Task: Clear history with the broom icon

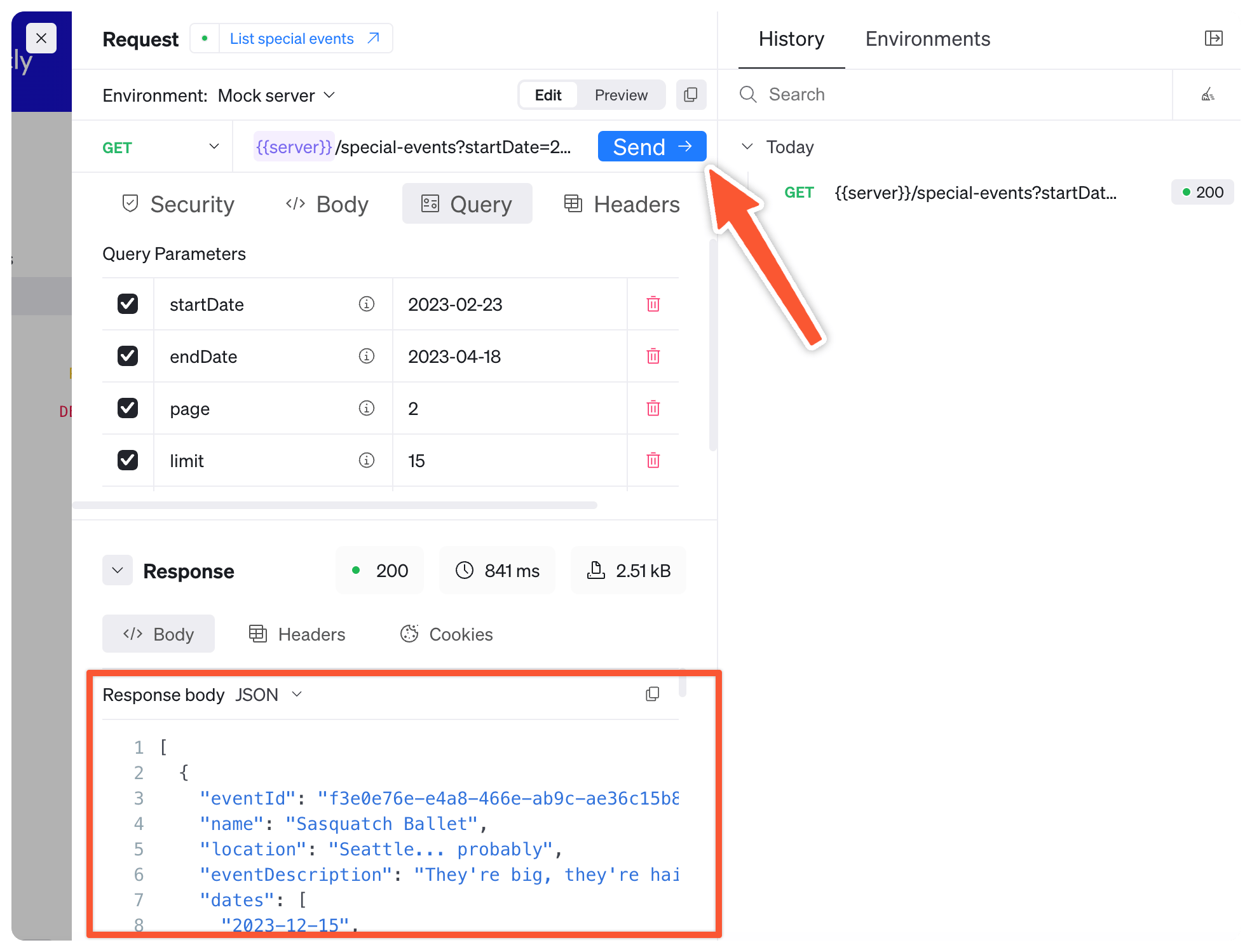Action: click(1208, 95)
